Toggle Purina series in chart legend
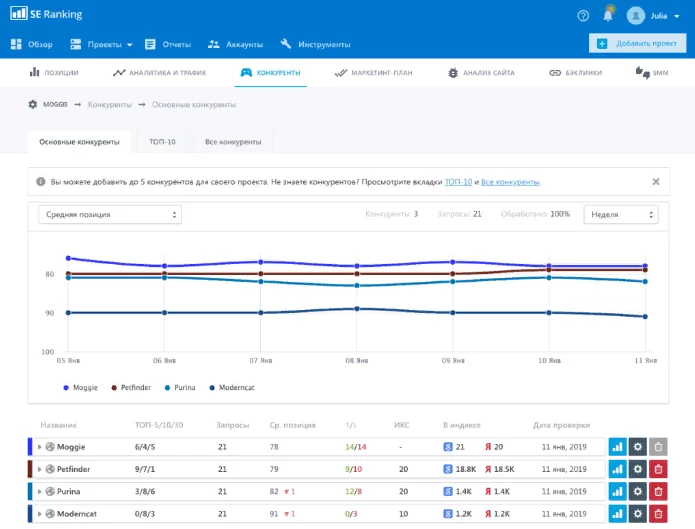The image size is (695, 529). pyautogui.click(x=180, y=388)
